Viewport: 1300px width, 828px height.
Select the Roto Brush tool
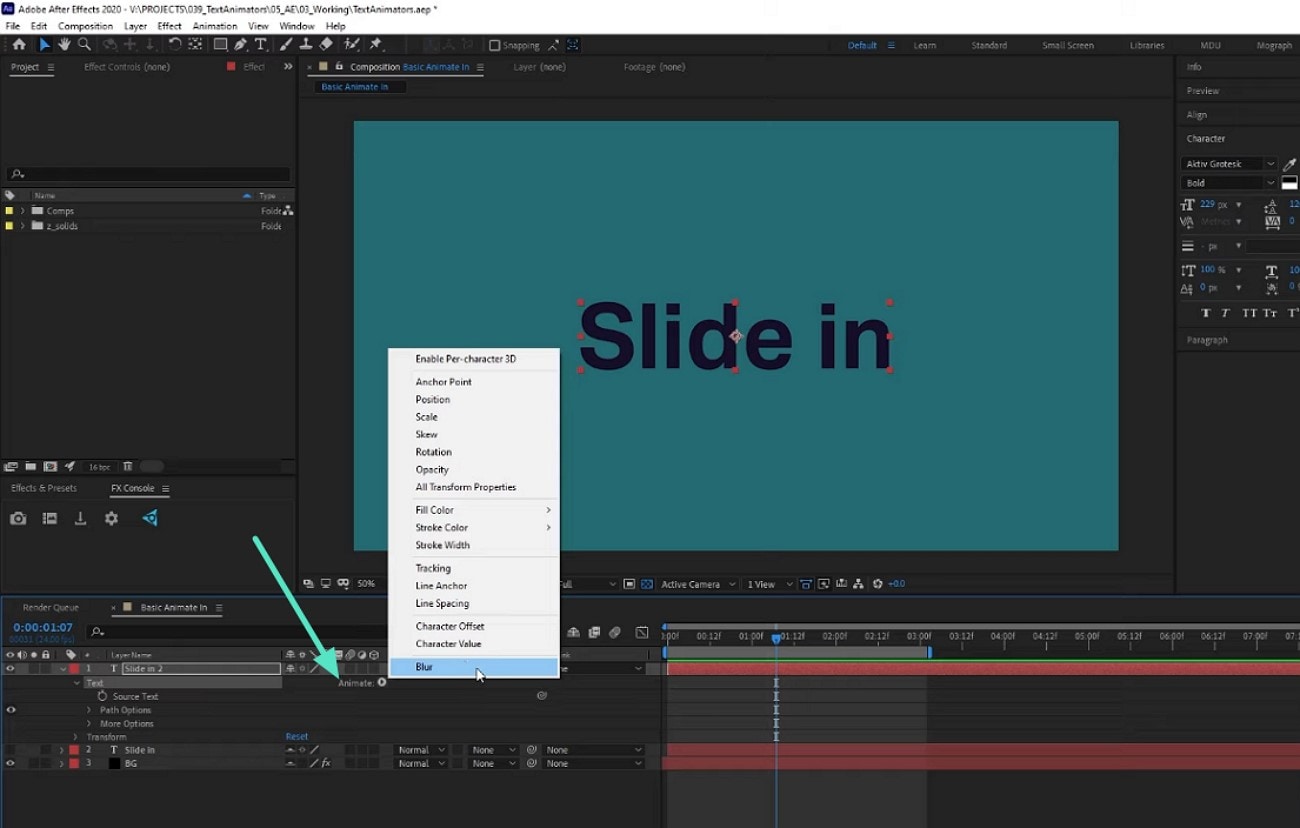pos(351,45)
